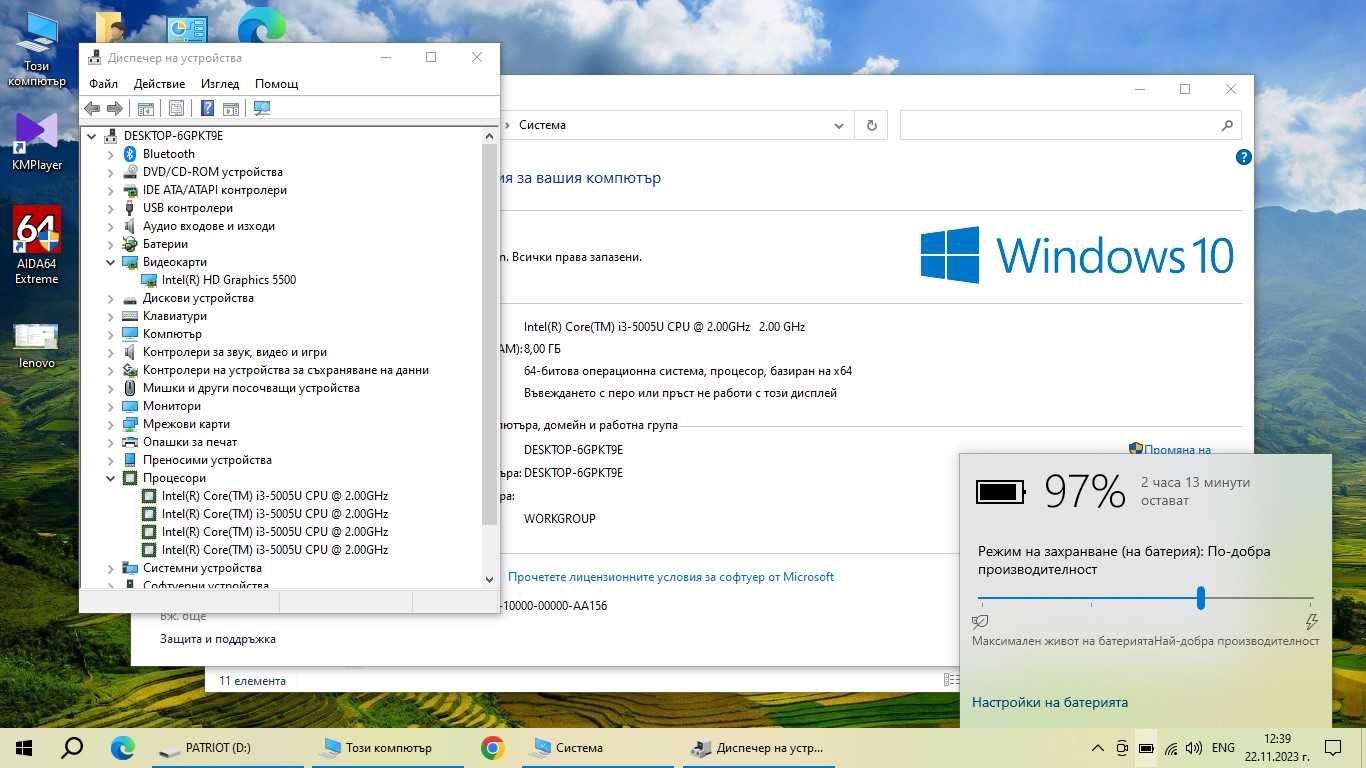Select IDE ATA/ATAPI контролери entry
Screen dimensions: 1366x768
(215, 190)
